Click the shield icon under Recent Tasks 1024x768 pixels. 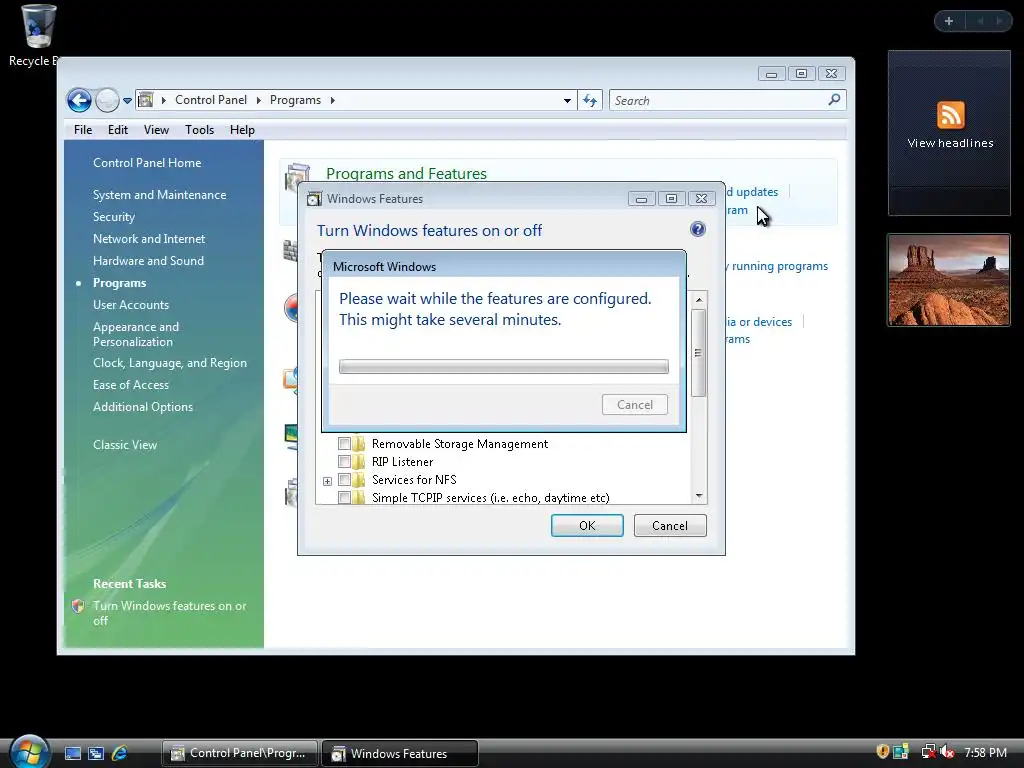click(x=78, y=606)
